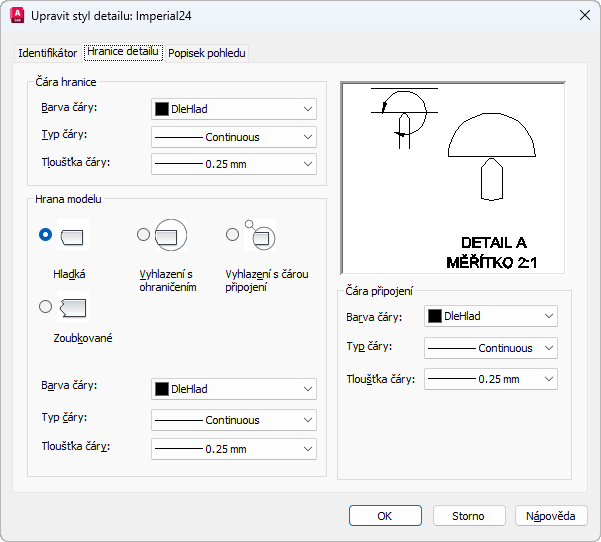Viewport: 601px width, 542px height.
Task: Click the smooth with border illustration icon
Action: pos(171,235)
